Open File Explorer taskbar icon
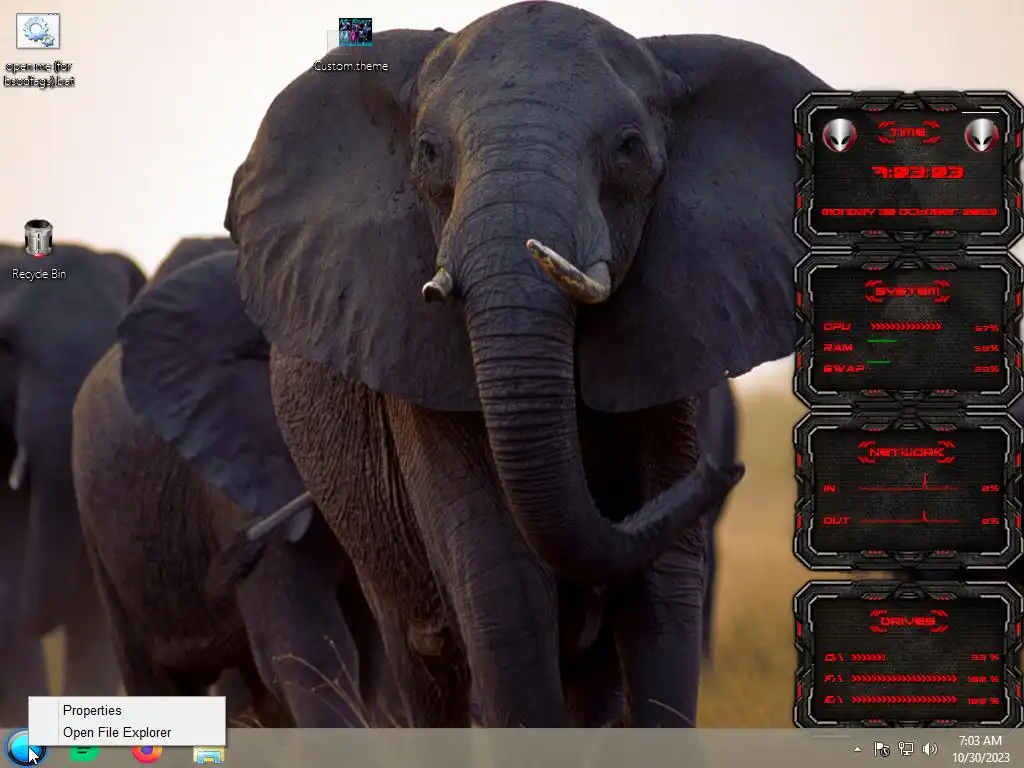 209,755
